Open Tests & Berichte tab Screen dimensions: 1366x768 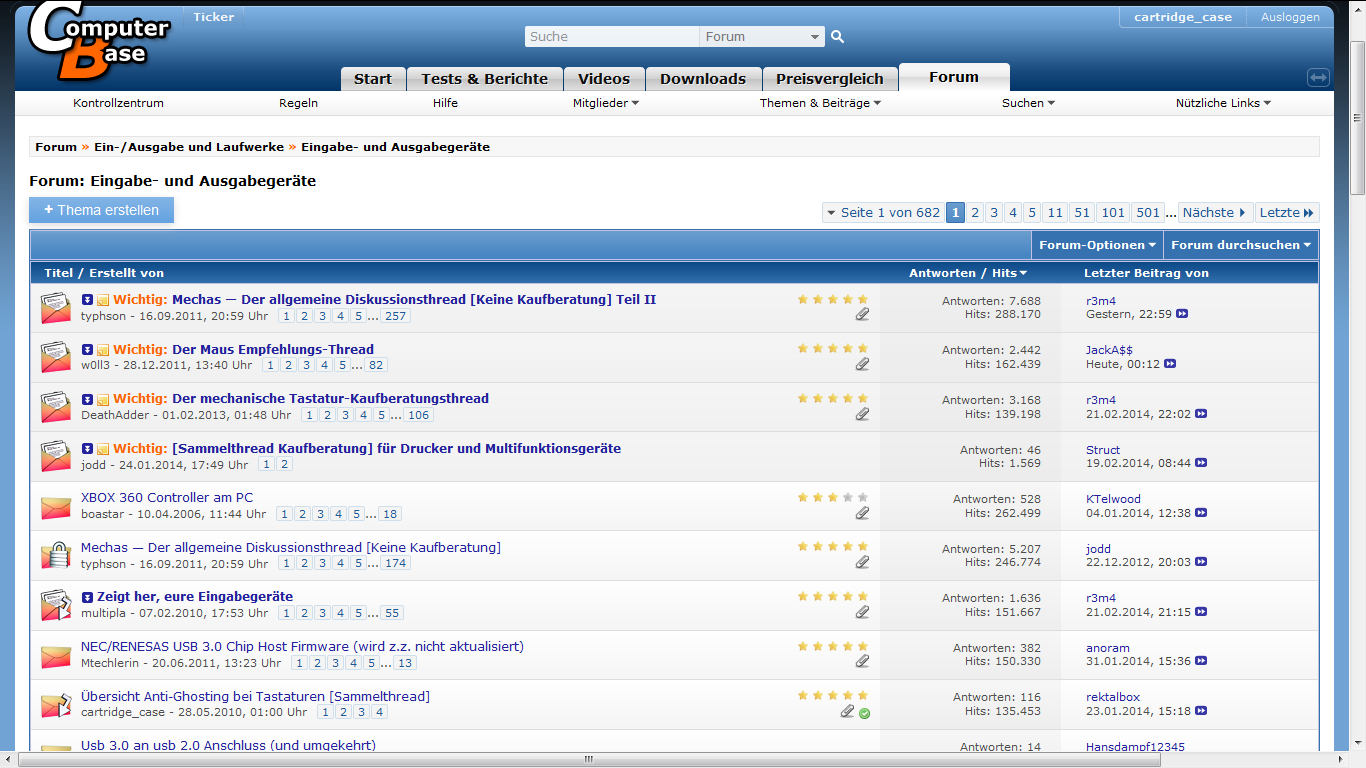[485, 79]
